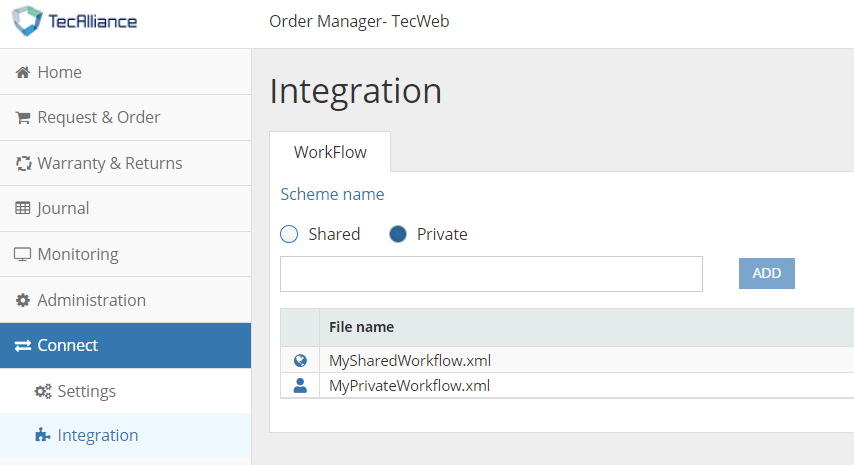Click the Journal table icon
Screen dimensions: 854x465
point(23,209)
